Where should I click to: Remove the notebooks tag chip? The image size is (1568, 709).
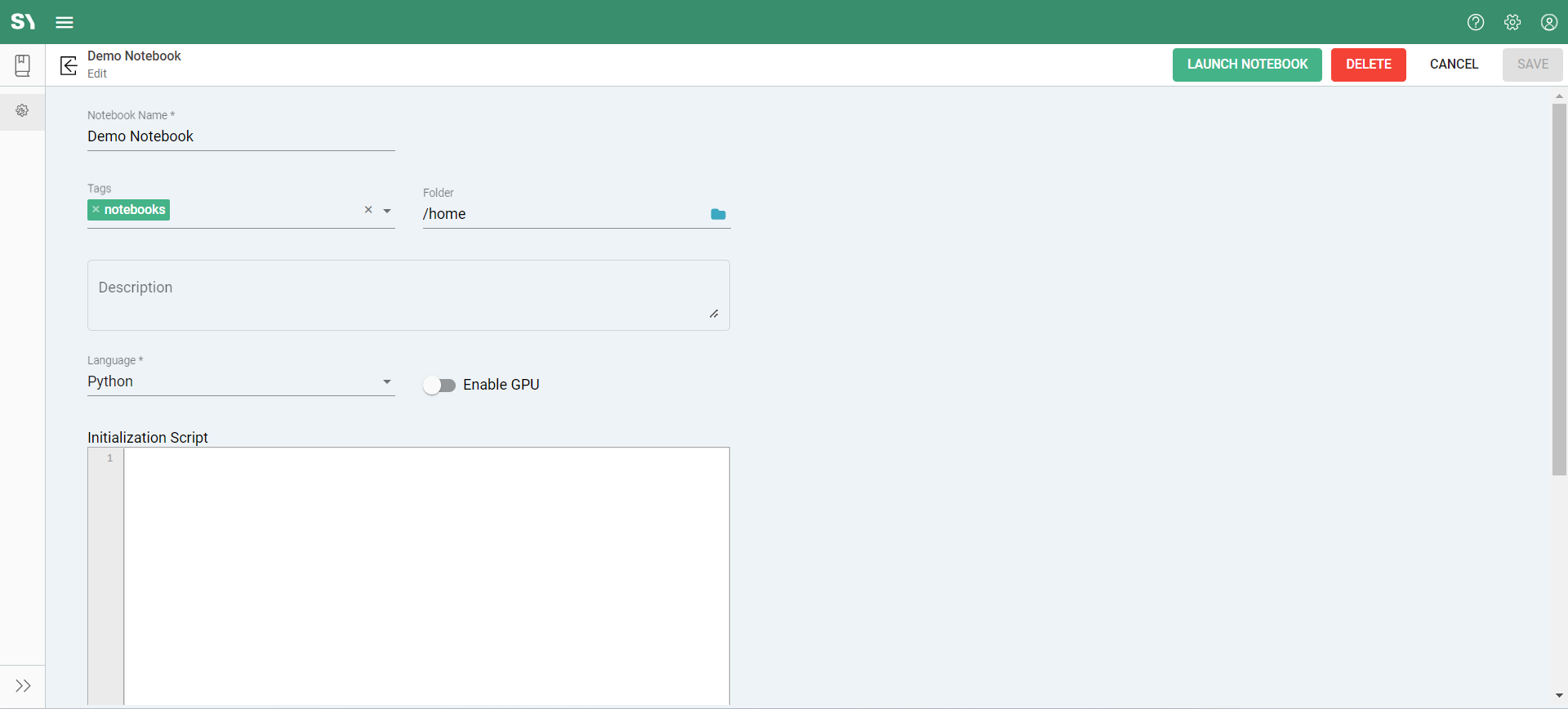pos(96,210)
